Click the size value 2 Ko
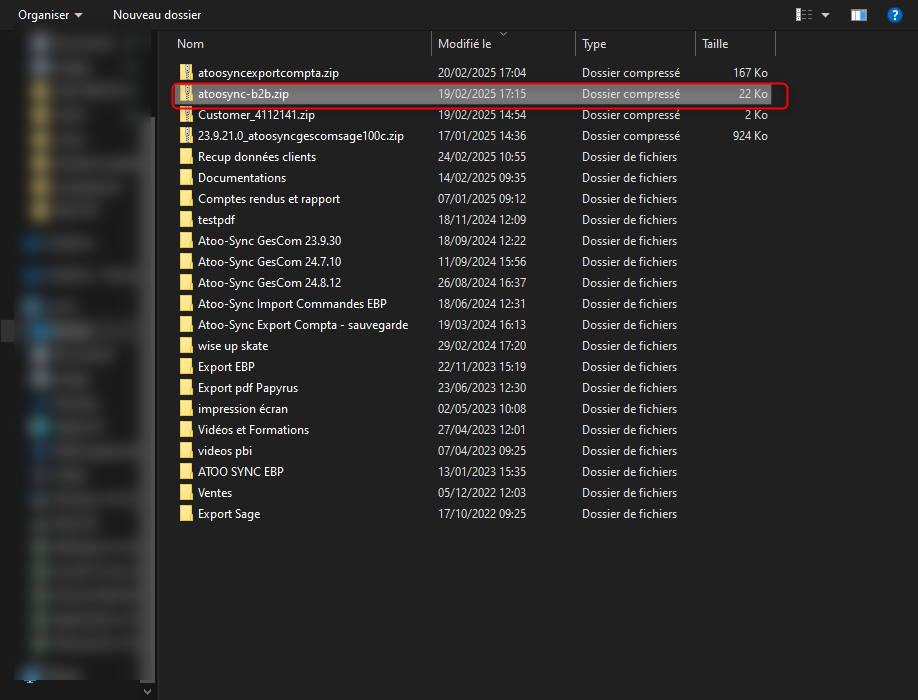 [756, 115]
